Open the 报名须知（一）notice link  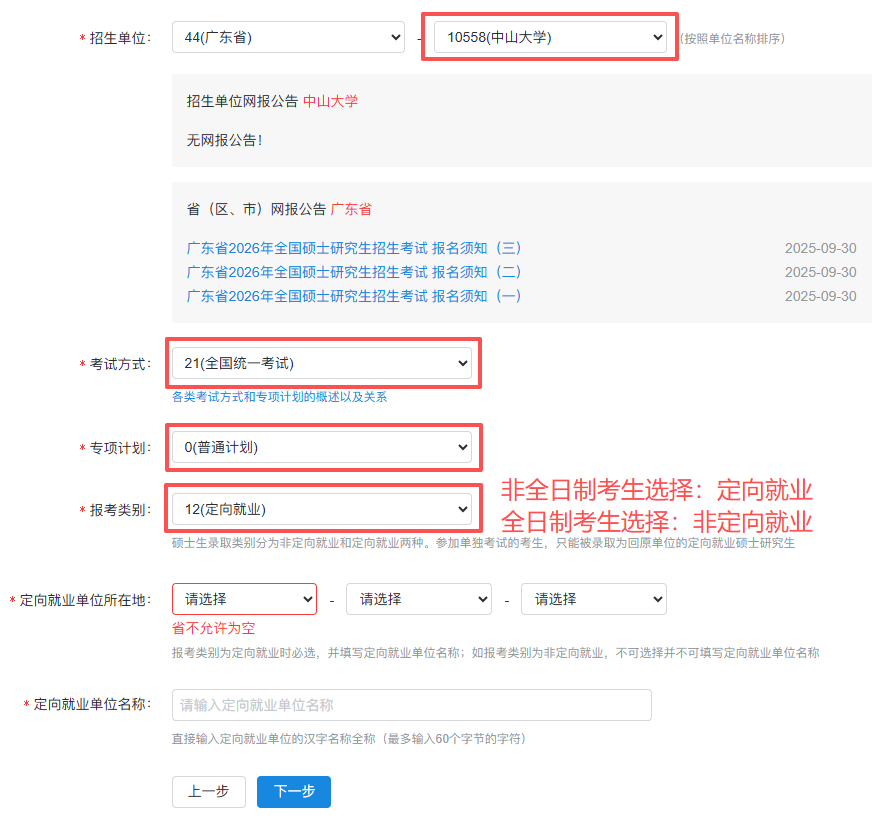click(354, 296)
